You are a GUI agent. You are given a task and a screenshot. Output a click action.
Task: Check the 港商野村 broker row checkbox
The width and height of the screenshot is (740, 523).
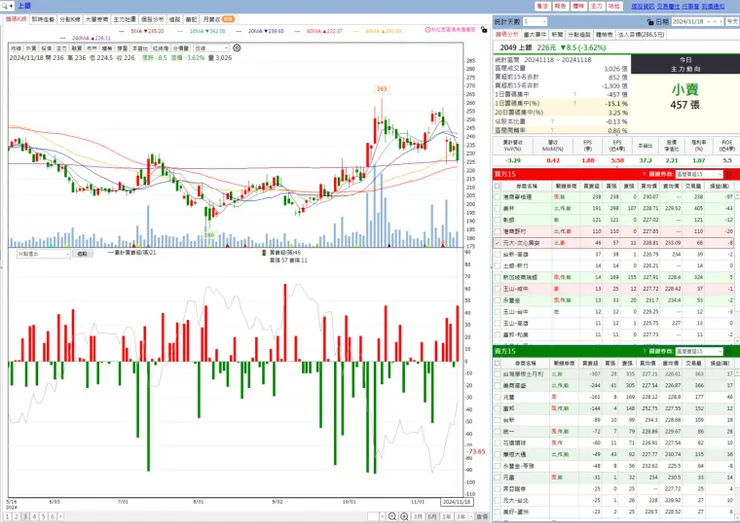497,231
